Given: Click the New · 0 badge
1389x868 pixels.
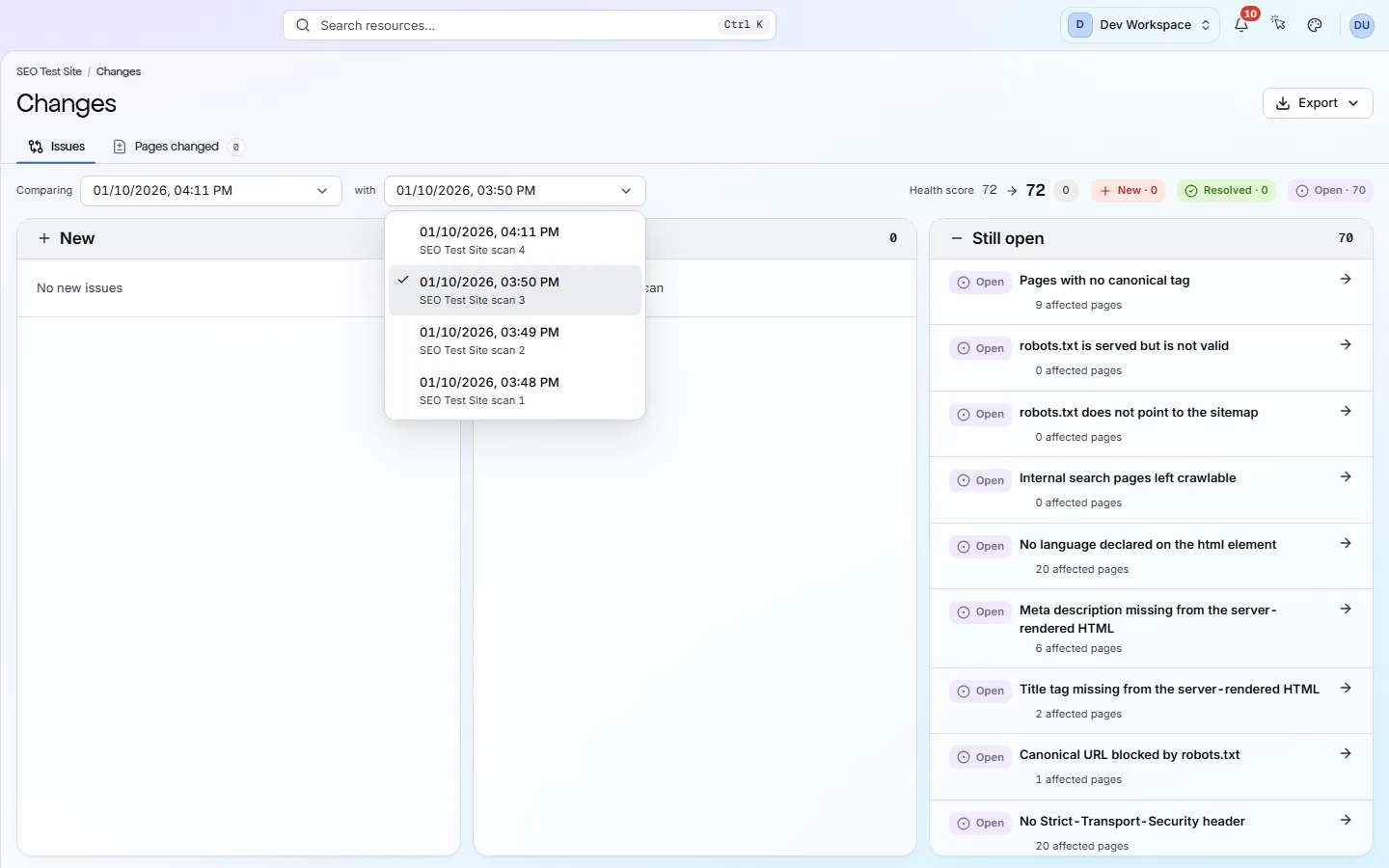Looking at the screenshot, I should click(1129, 191).
